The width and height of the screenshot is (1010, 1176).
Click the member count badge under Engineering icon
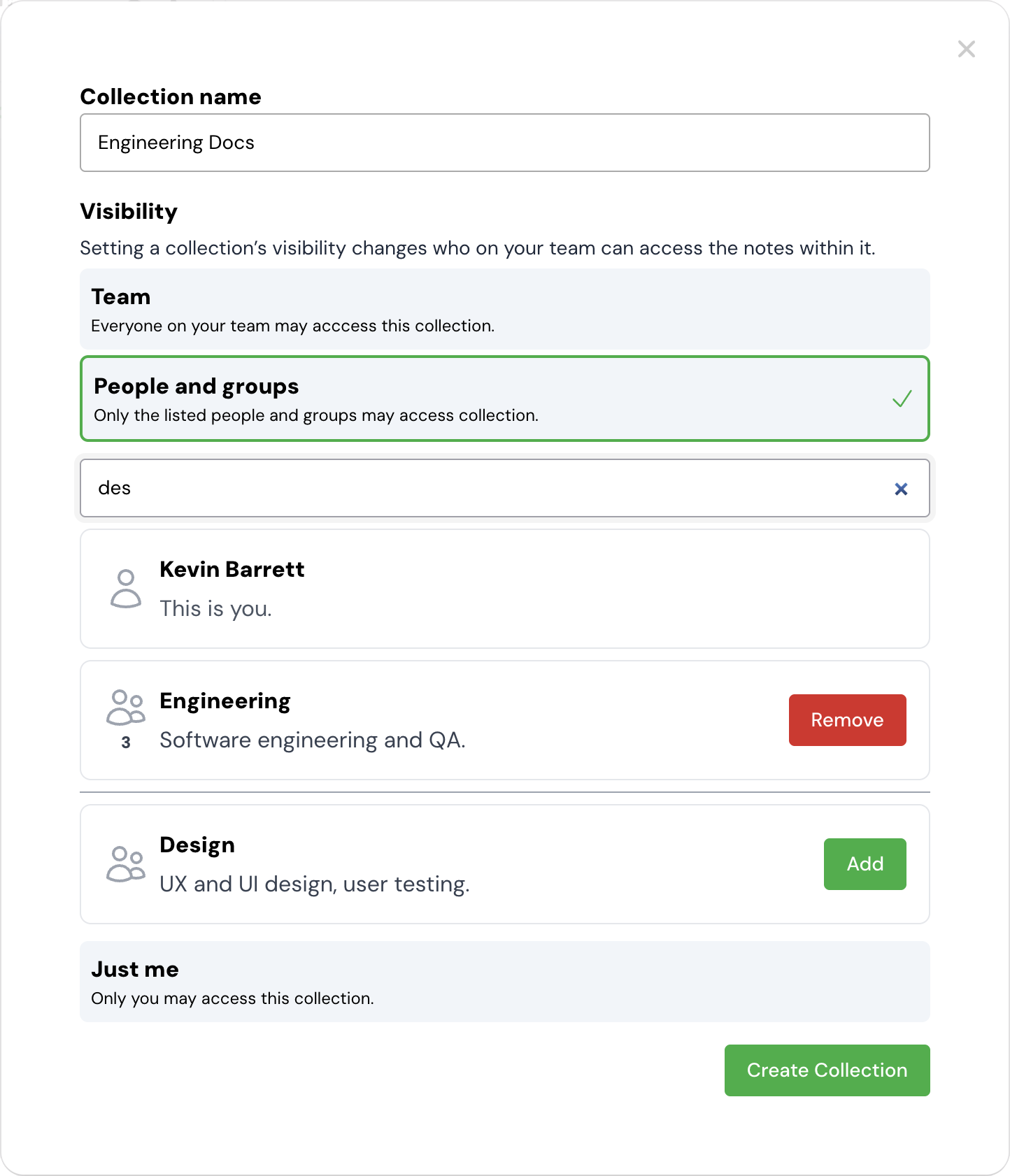(x=126, y=743)
